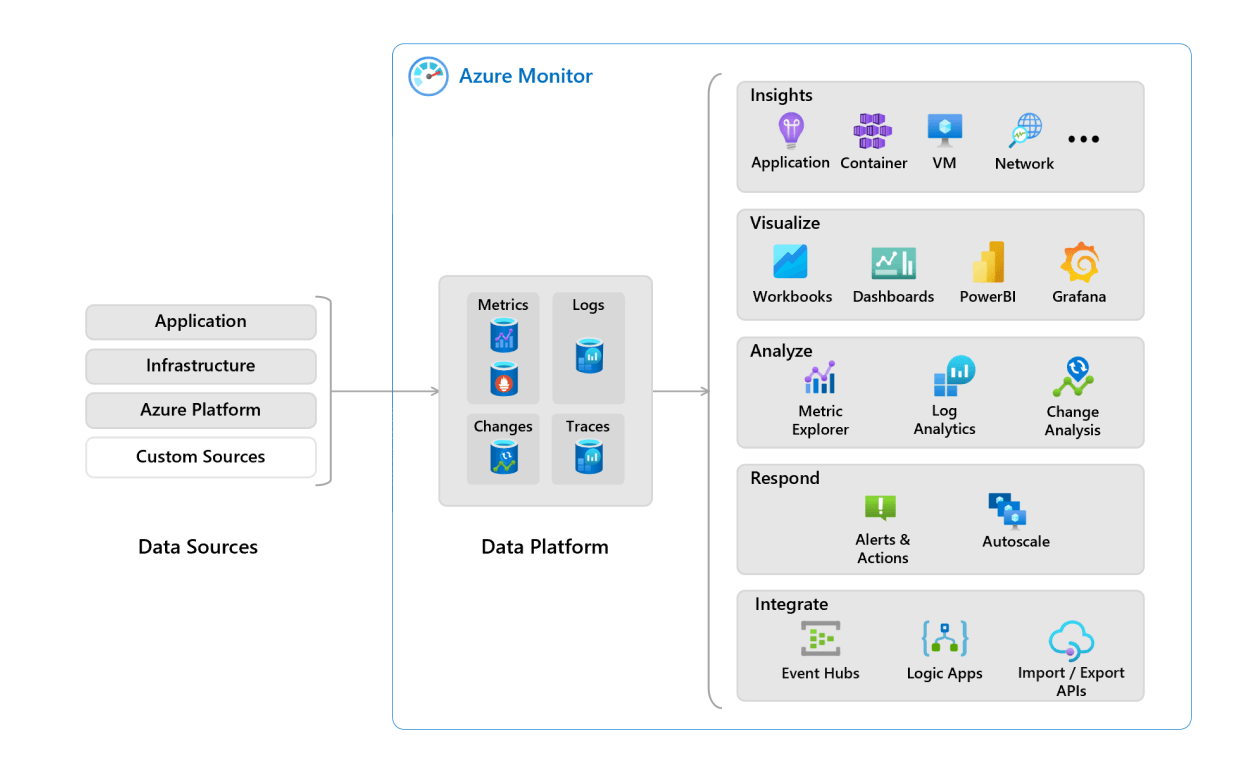Image resolution: width=1250 pixels, height=782 pixels.
Task: Click the Metric Explorer icon
Action: (820, 378)
